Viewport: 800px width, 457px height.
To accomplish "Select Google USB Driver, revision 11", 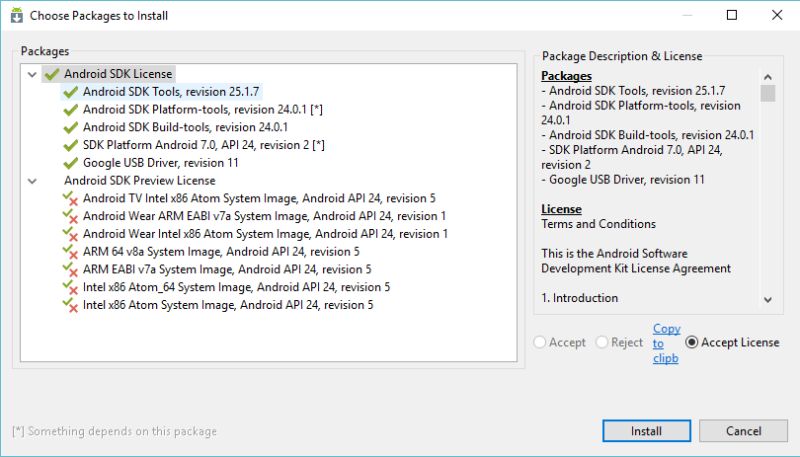I will 161,163.
